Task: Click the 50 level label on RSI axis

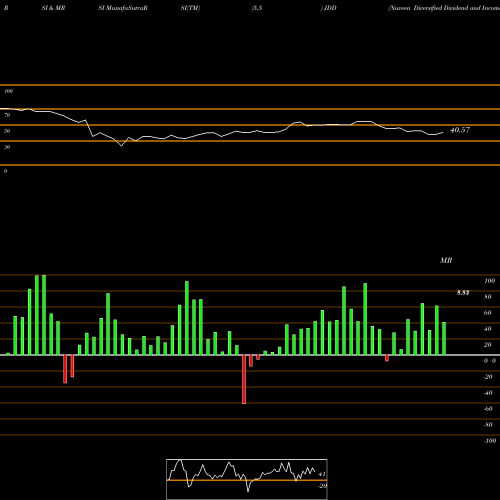Action: click(x=7, y=131)
